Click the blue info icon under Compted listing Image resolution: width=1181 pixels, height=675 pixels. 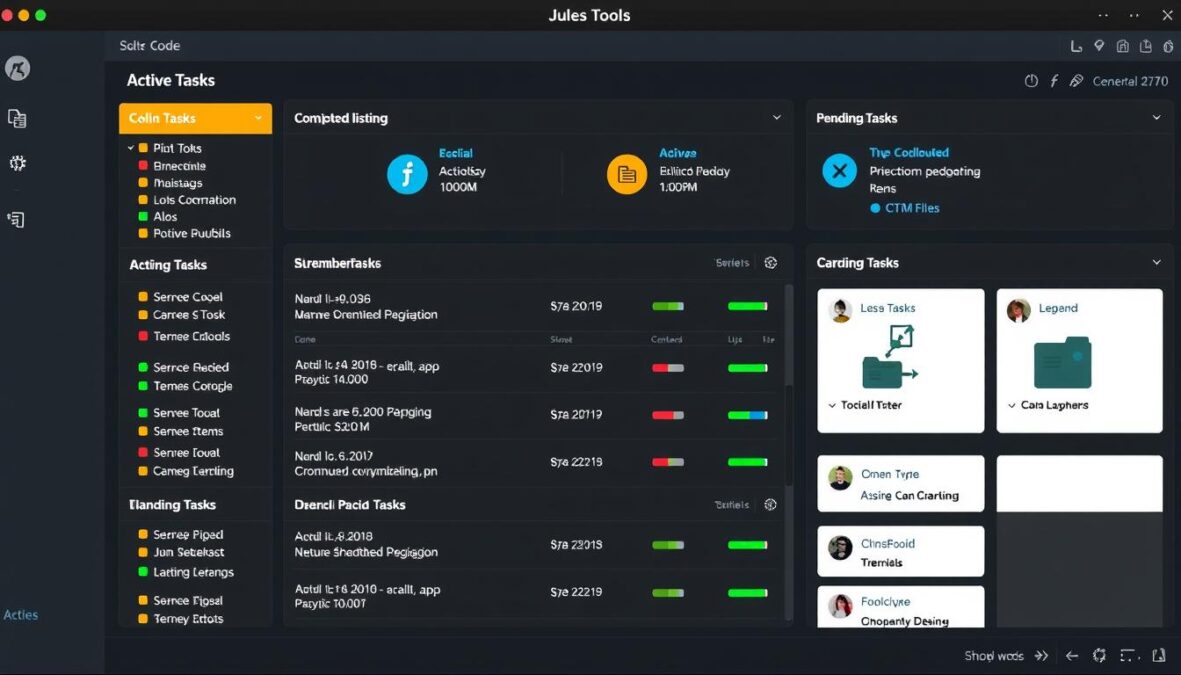(x=406, y=173)
